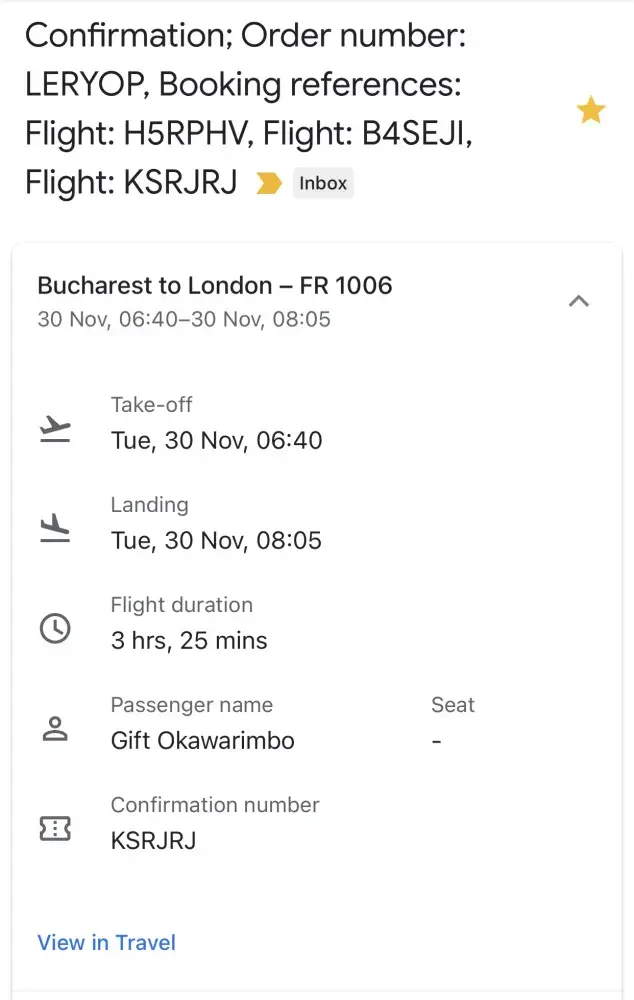Click the ticket confirmation number icon

click(55, 828)
